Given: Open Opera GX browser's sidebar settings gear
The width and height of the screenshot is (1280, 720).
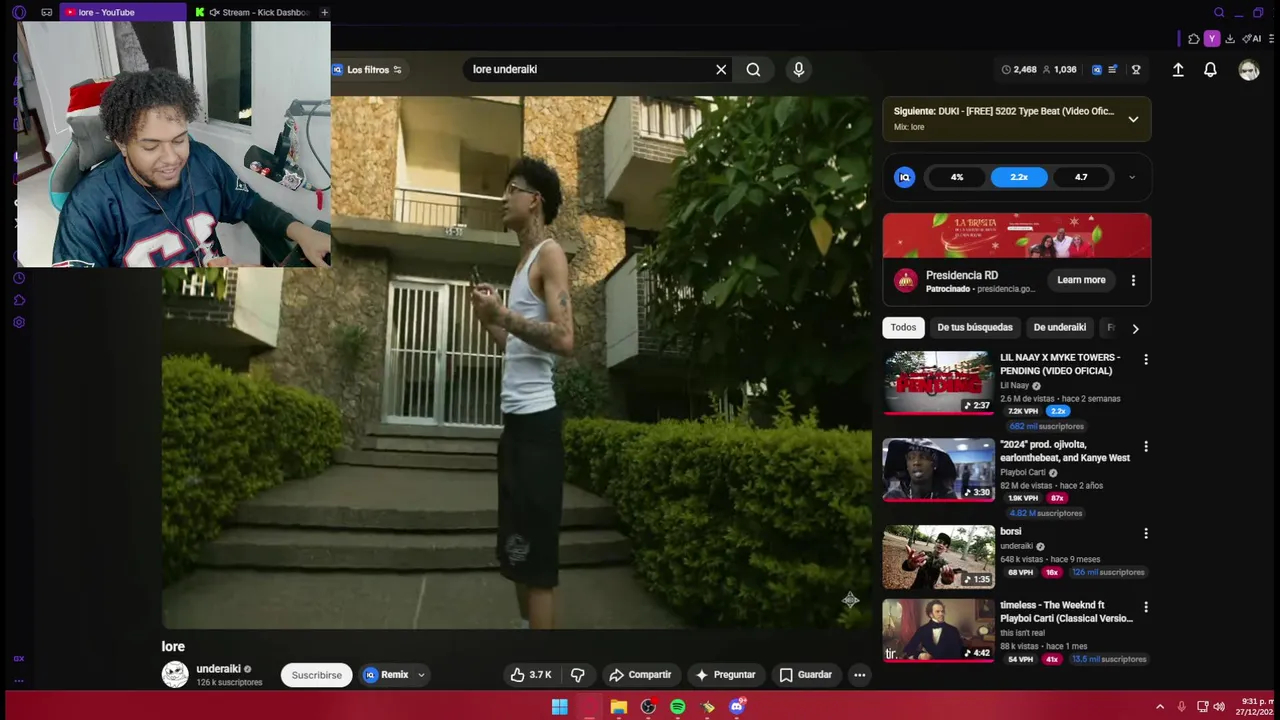Looking at the screenshot, I should click(x=19, y=322).
